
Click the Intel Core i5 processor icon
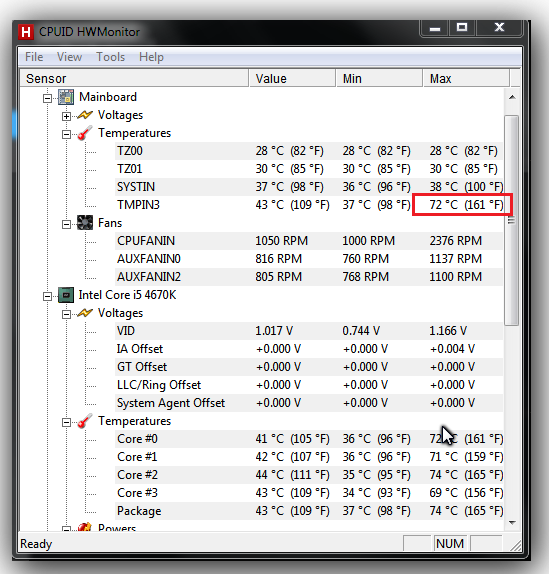click(66, 295)
